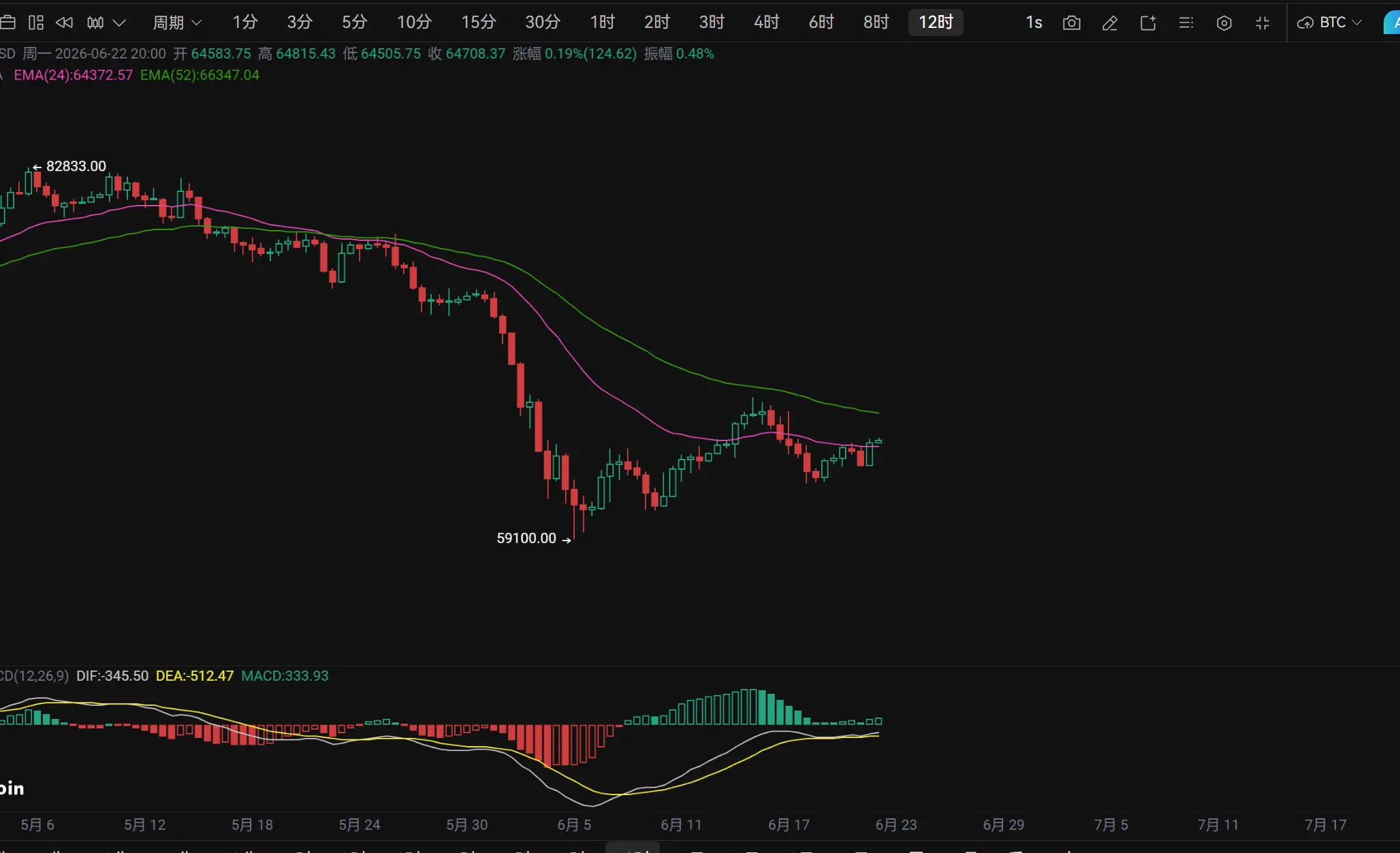The image size is (1400, 853).
Task: Click the add-panel square plus icon
Action: (x=1148, y=23)
